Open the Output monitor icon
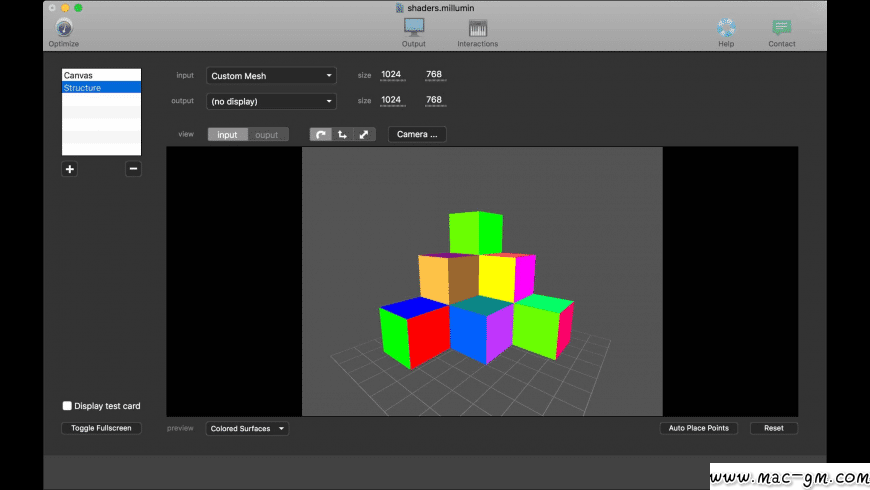Viewport: 870px width, 490px height. tap(414, 28)
